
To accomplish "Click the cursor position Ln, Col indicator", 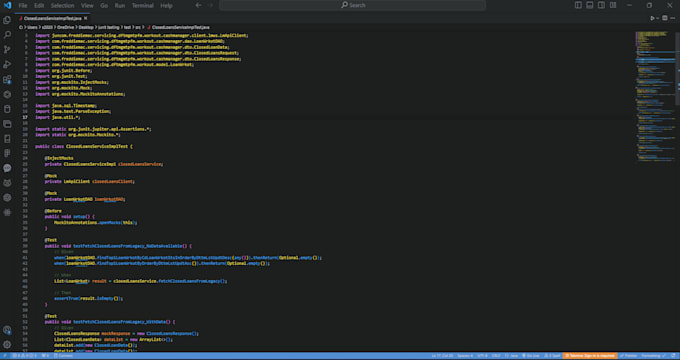I will (x=442, y=356).
